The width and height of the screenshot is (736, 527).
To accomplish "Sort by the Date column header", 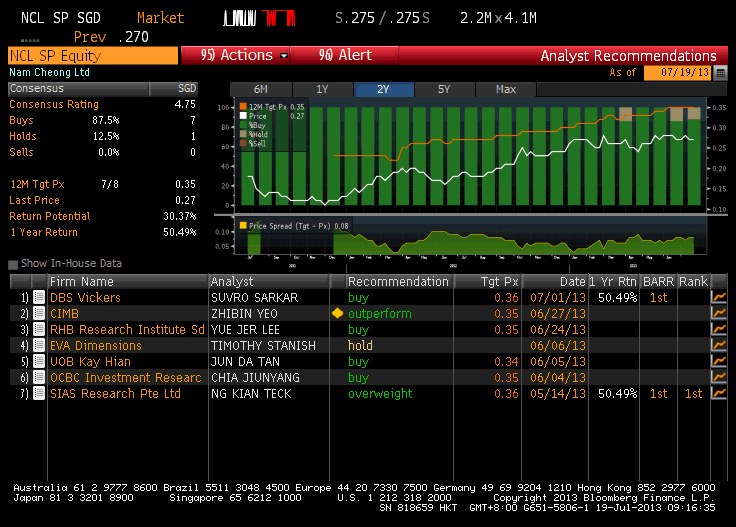I will (x=555, y=282).
